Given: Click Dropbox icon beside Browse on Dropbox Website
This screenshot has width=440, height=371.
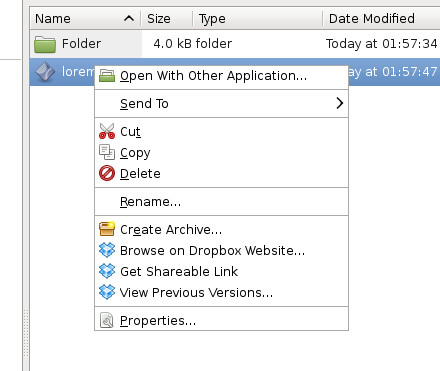Looking at the screenshot, I should (x=107, y=250).
